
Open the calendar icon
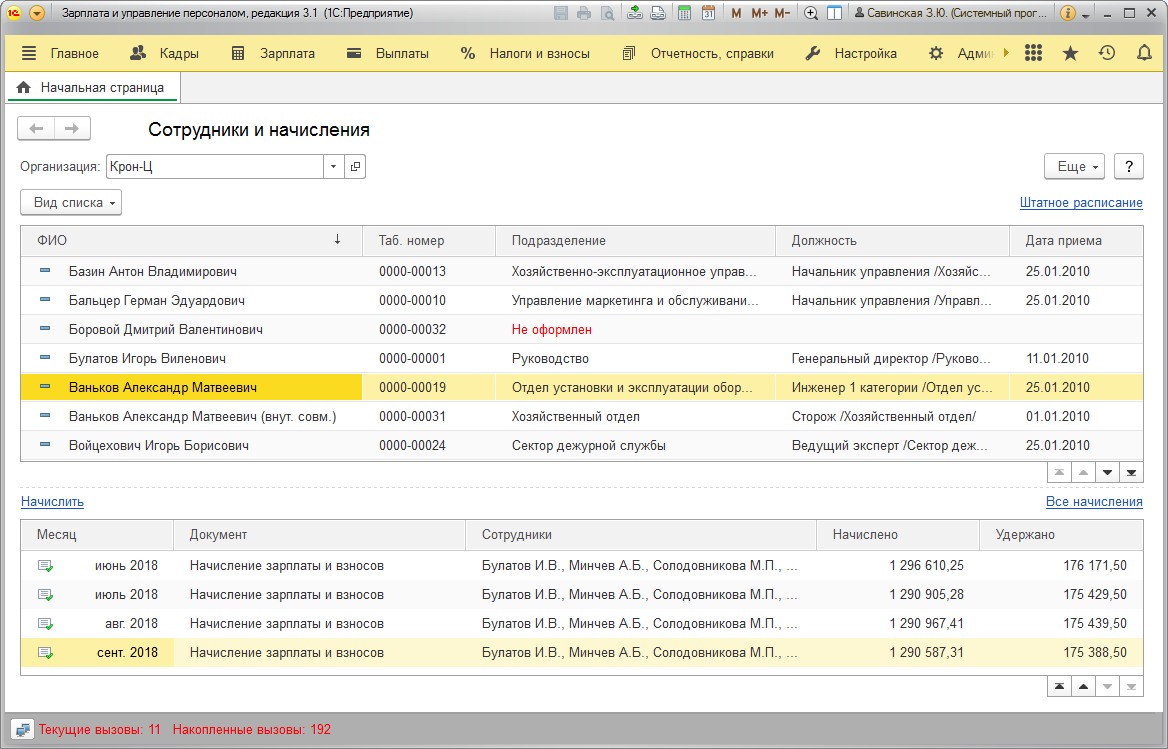[708, 13]
